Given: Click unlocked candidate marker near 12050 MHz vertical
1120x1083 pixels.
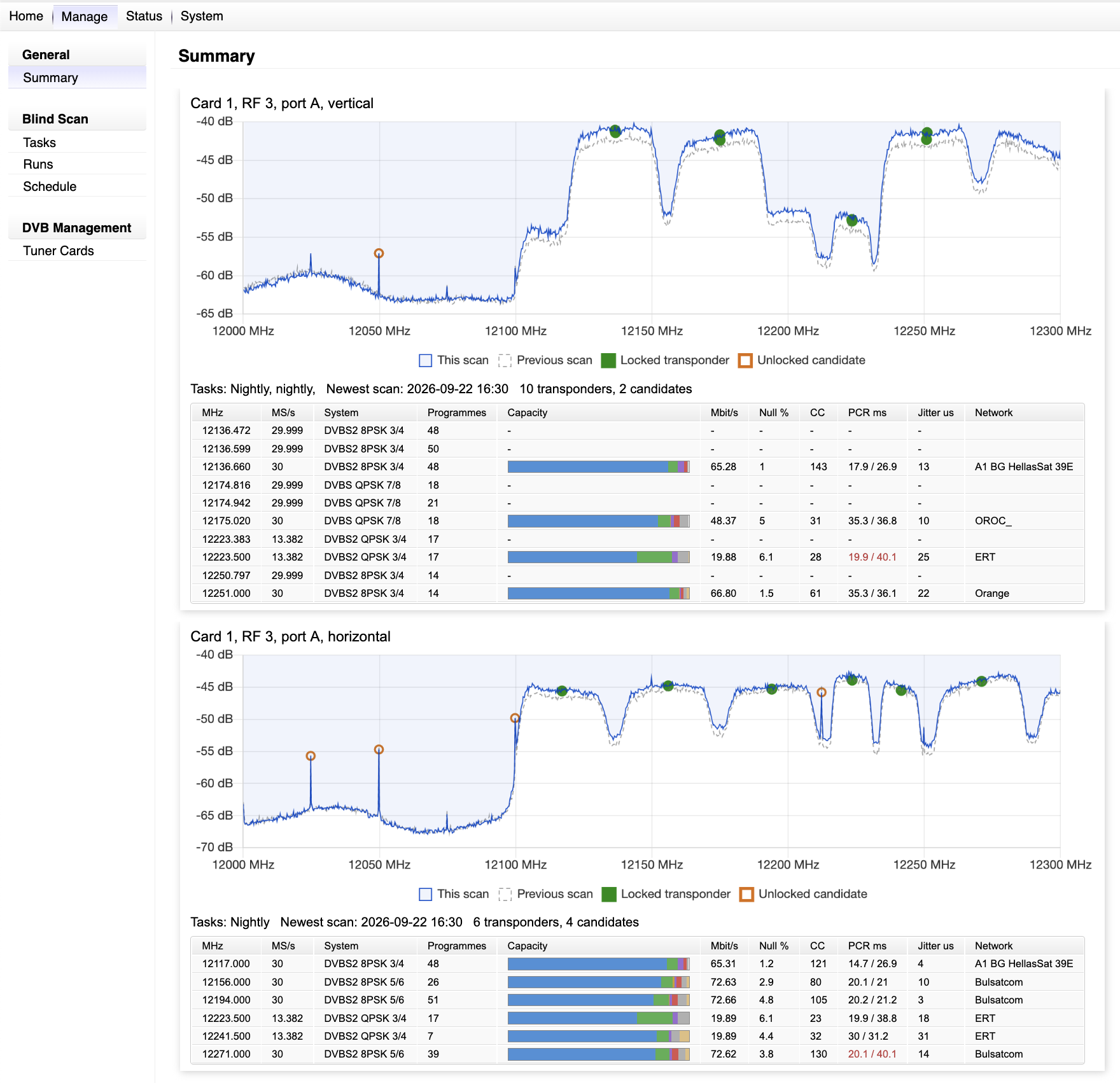Looking at the screenshot, I should 379,253.
